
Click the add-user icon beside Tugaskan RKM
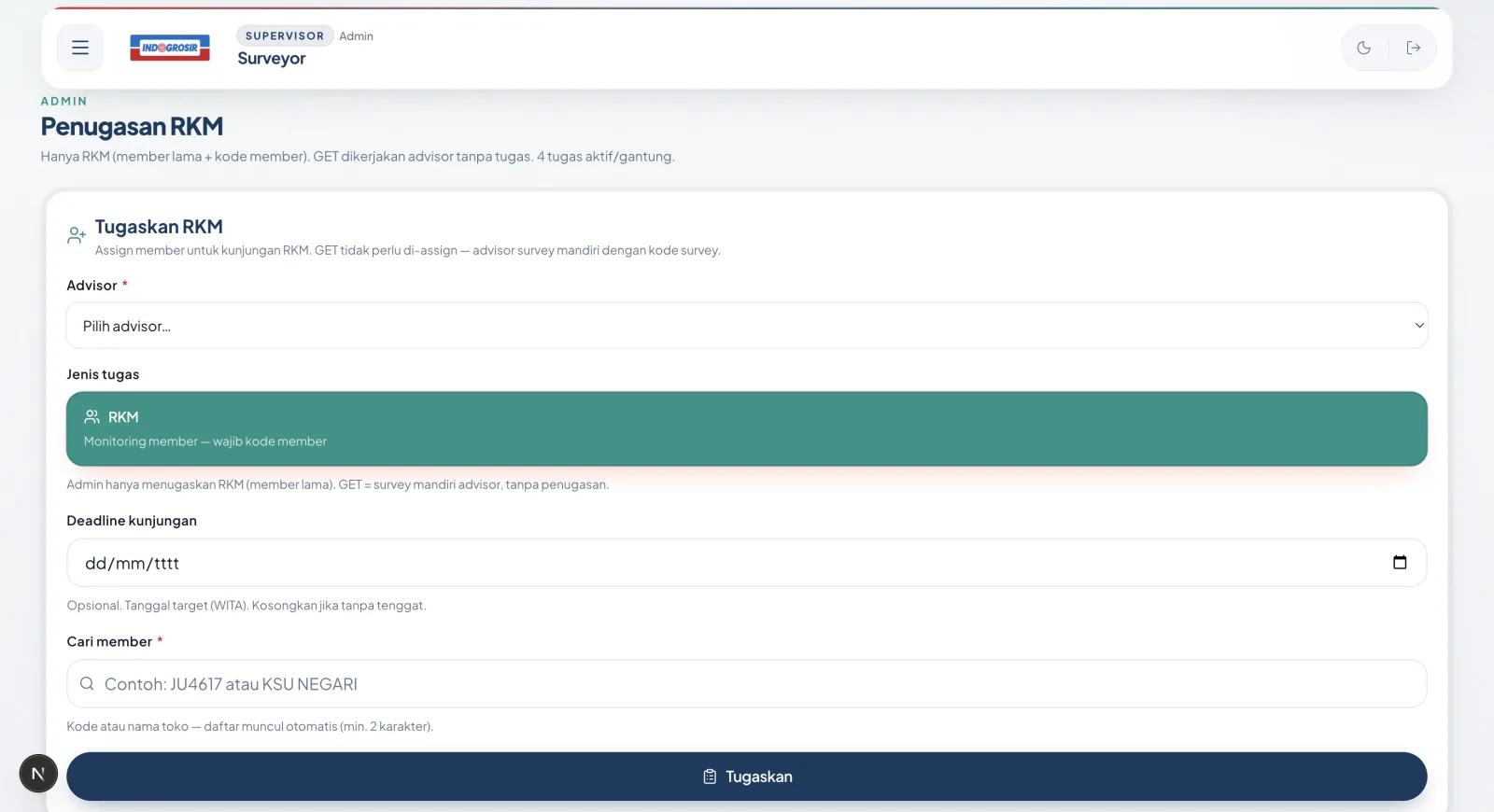tap(77, 235)
